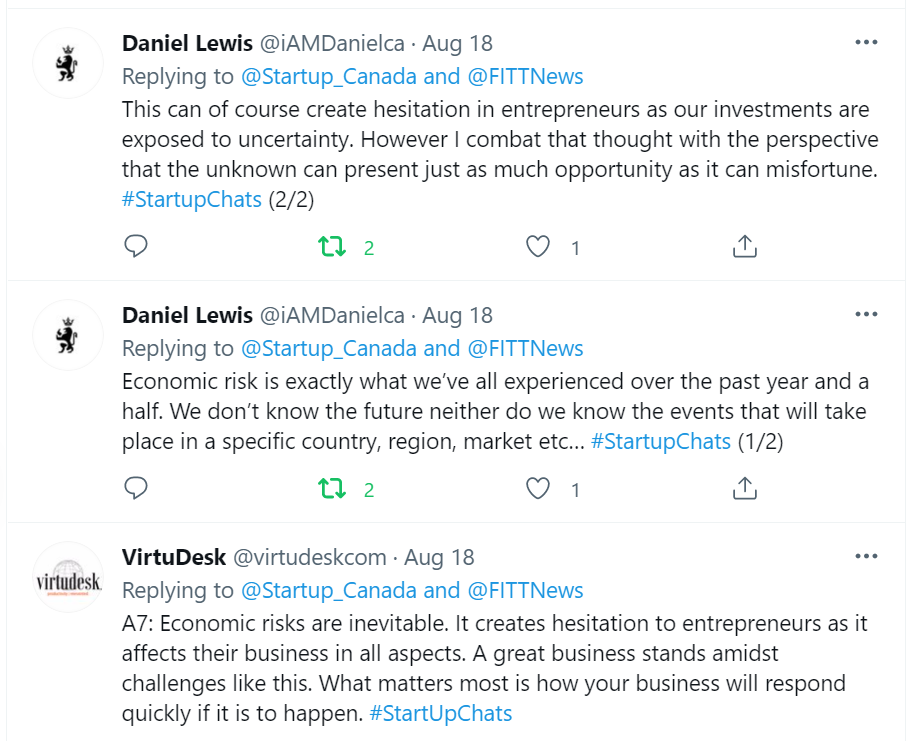
Task: Share Daniel Lewis's (2/2) tweet
Action: pyautogui.click(x=744, y=246)
